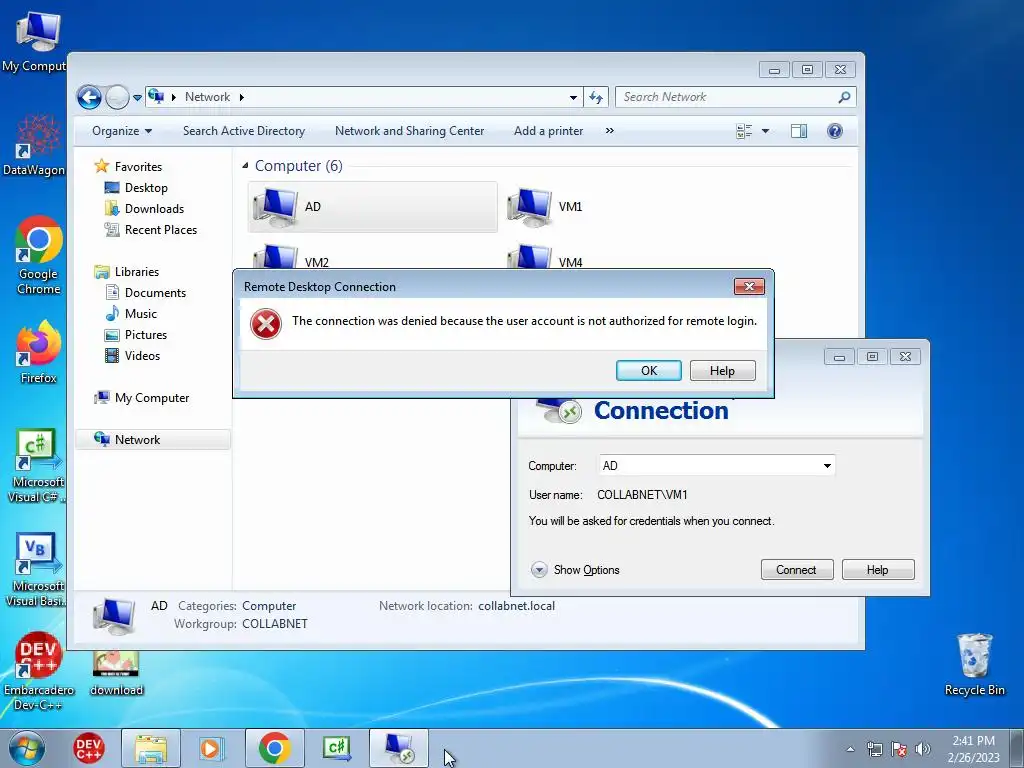1024x768 pixels.
Task: Select Embarcadero Dev-C++ desktop shortcut
Action: tap(39, 671)
